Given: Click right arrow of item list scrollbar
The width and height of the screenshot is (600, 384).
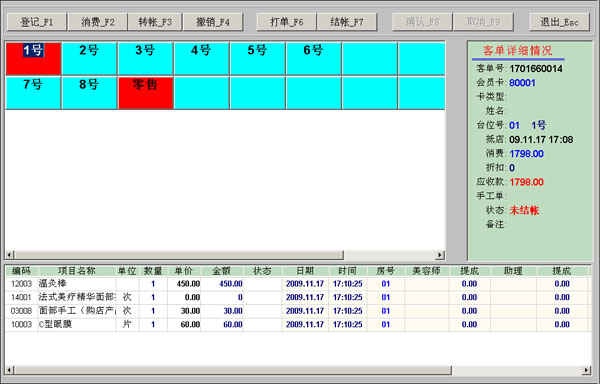Looking at the screenshot, I should click(586, 370).
